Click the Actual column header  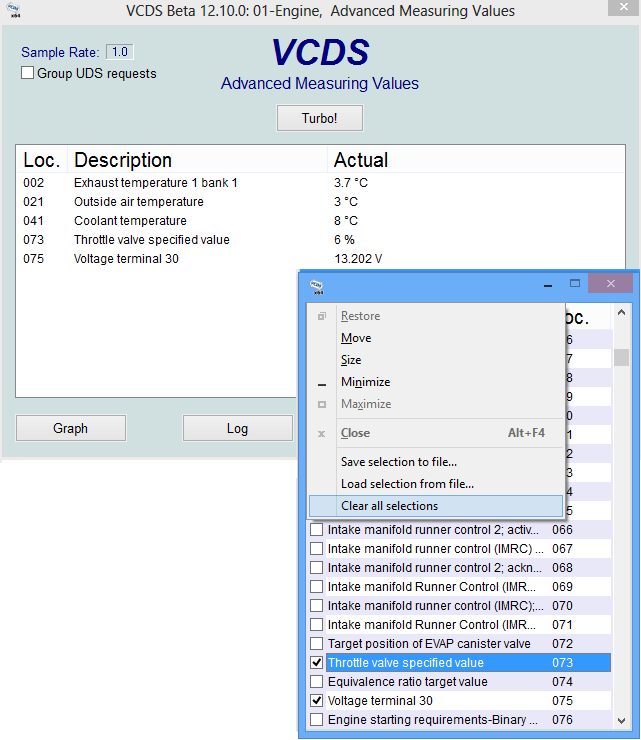pos(476,160)
